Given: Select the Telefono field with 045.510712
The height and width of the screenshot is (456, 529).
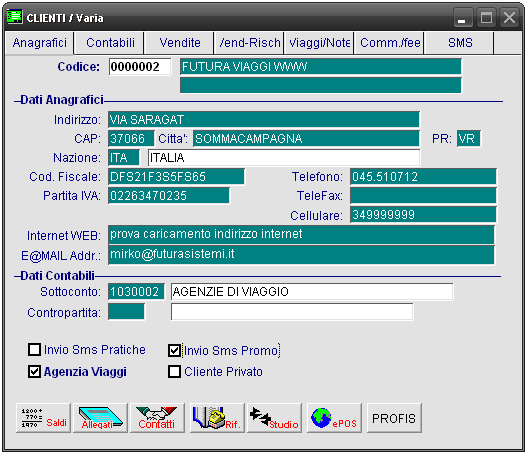Looking at the screenshot, I should [423, 177].
